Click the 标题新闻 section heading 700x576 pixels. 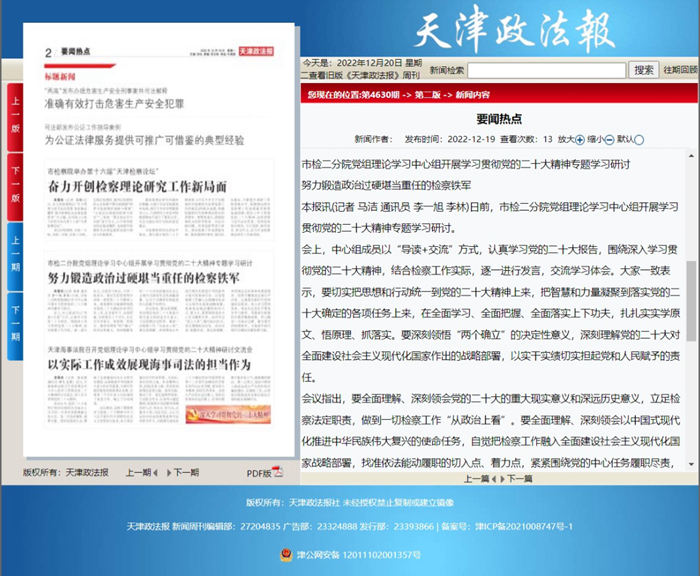click(60, 77)
